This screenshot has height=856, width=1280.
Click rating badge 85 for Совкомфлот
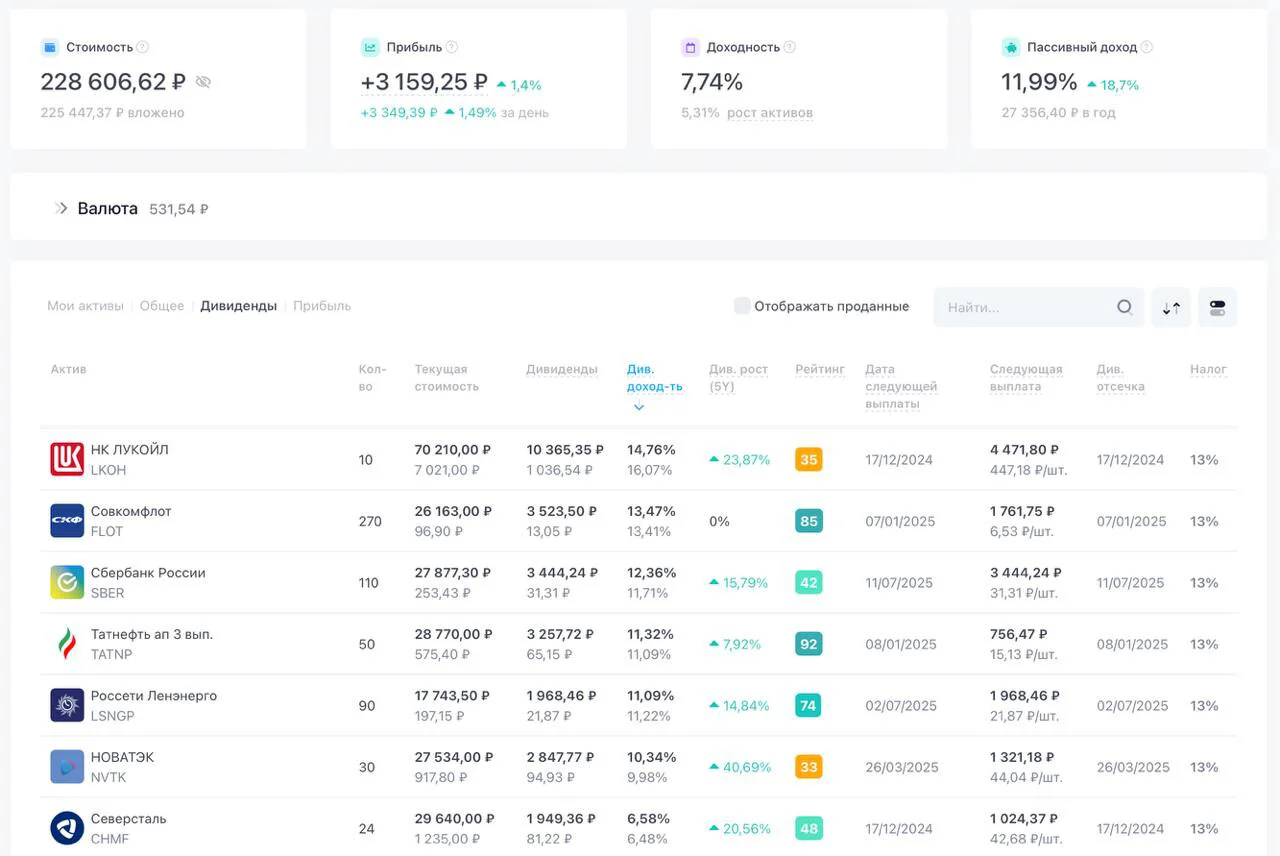(x=809, y=521)
